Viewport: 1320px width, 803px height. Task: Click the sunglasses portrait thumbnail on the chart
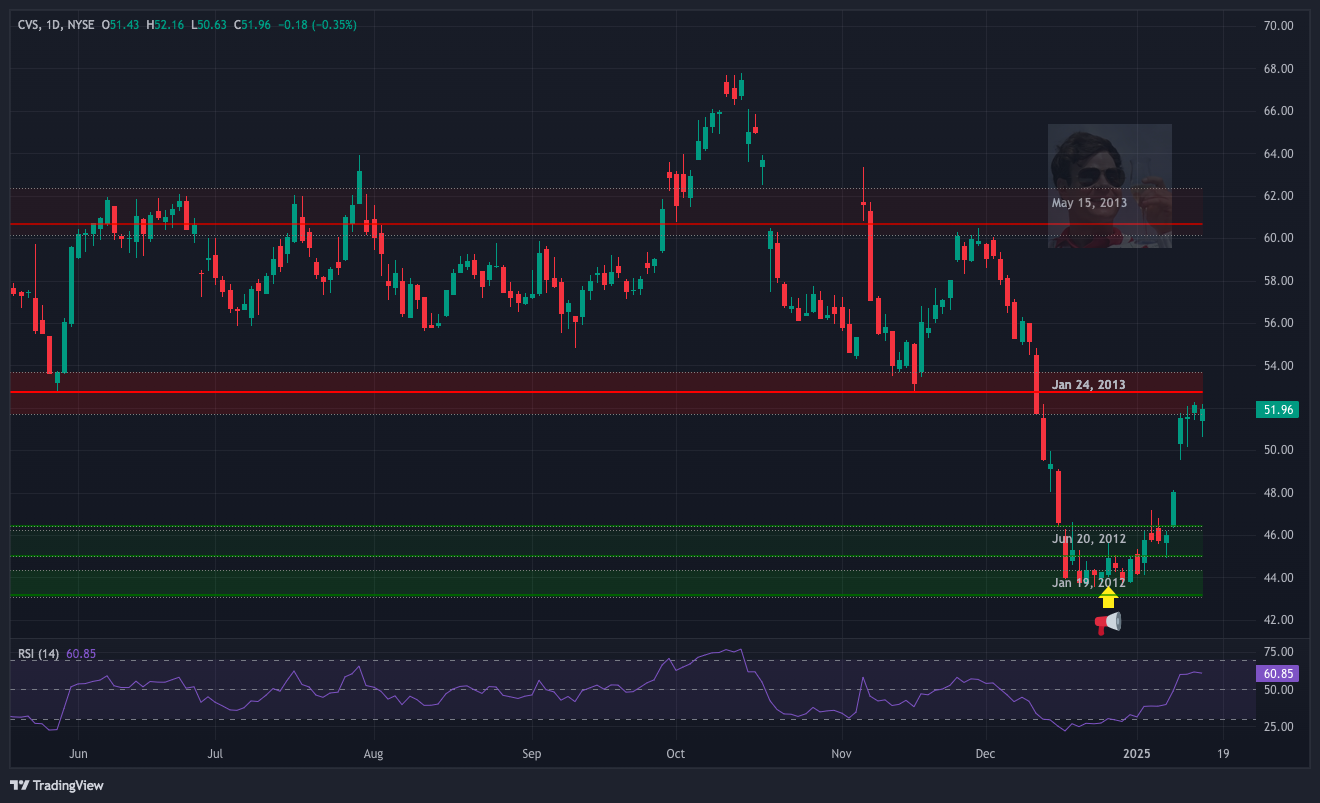1109,186
